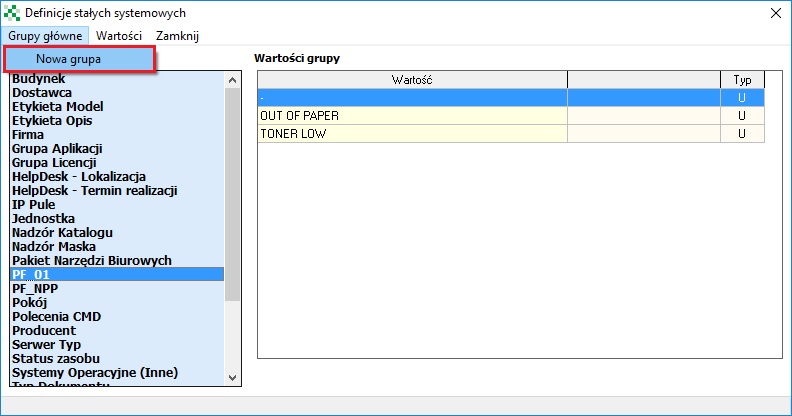Image resolution: width=792 pixels, height=416 pixels.
Task: Click the Wartość column header
Action: coord(413,80)
